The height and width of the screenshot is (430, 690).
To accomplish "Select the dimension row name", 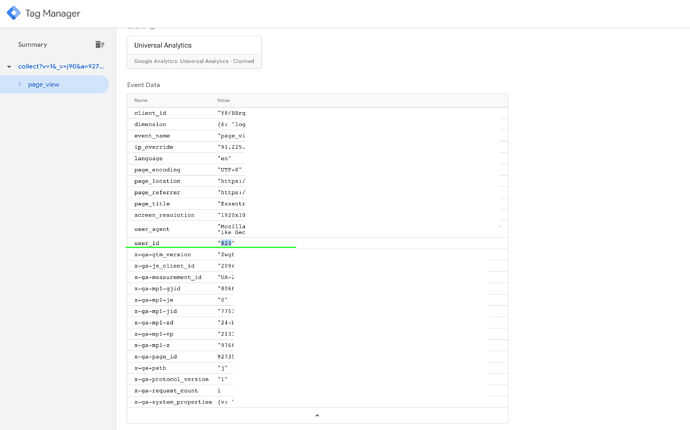I will (x=150, y=125).
